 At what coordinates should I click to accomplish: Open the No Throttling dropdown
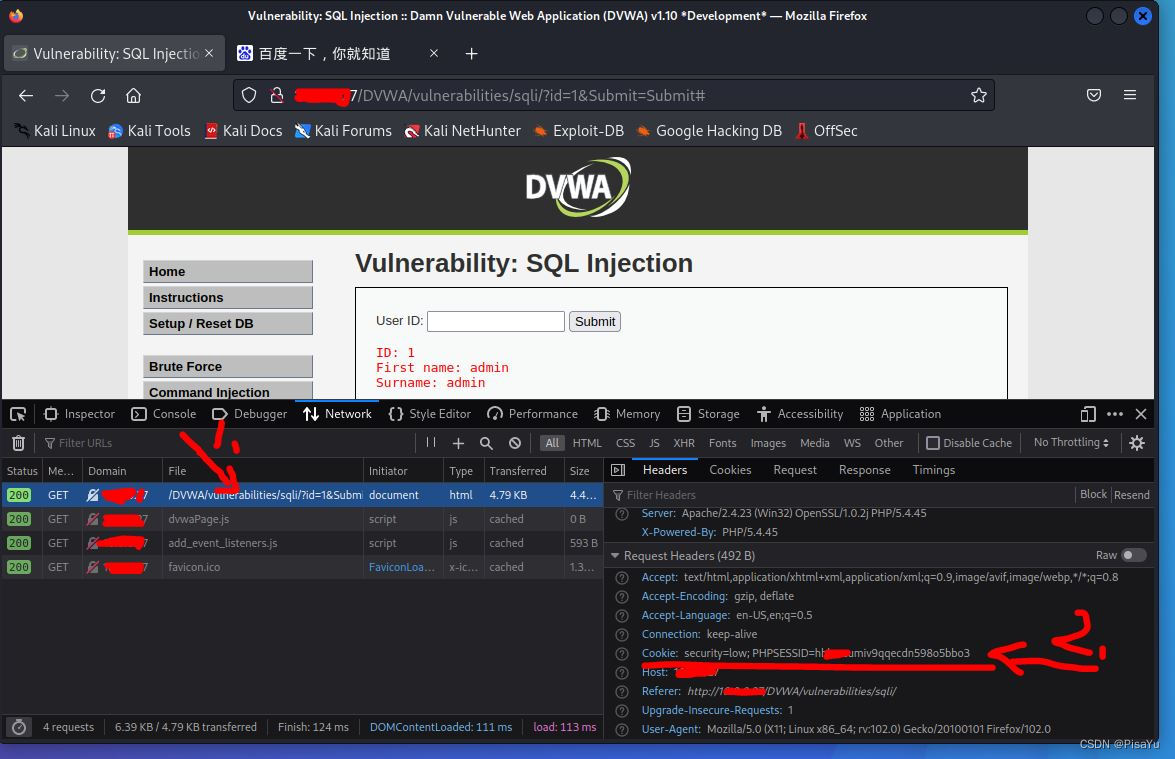coord(1071,443)
